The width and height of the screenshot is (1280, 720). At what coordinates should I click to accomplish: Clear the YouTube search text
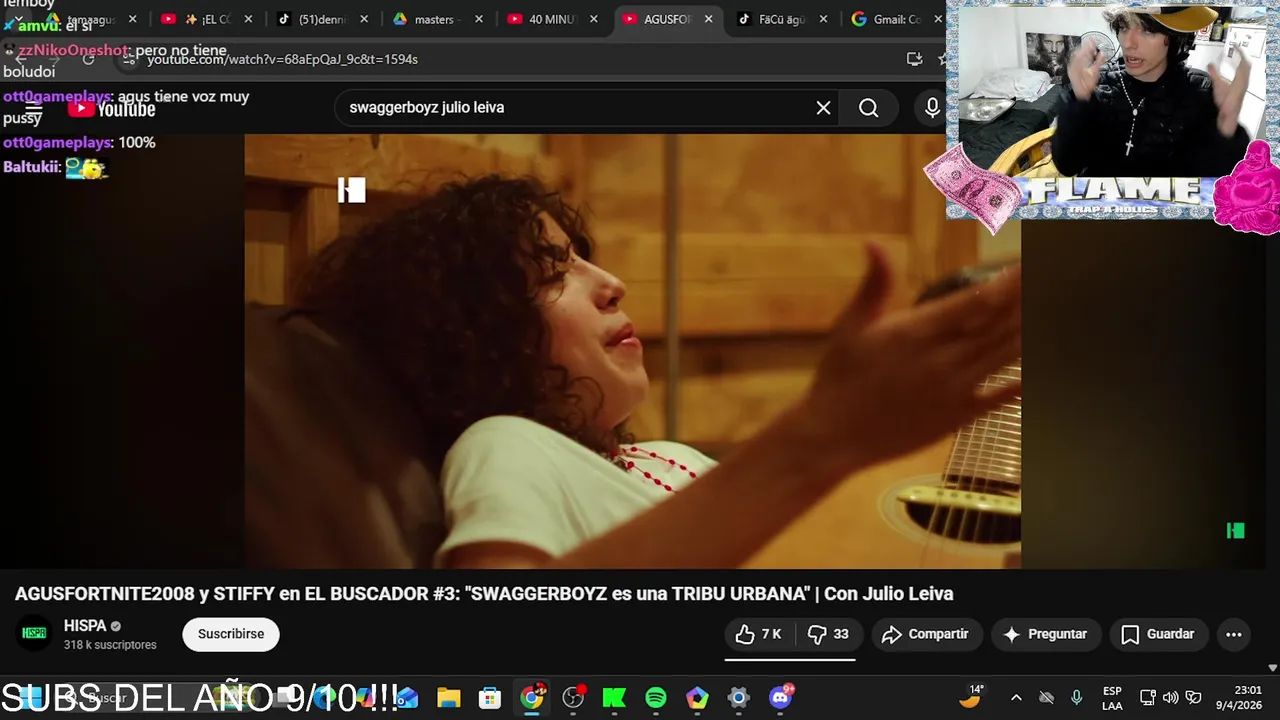[823, 107]
